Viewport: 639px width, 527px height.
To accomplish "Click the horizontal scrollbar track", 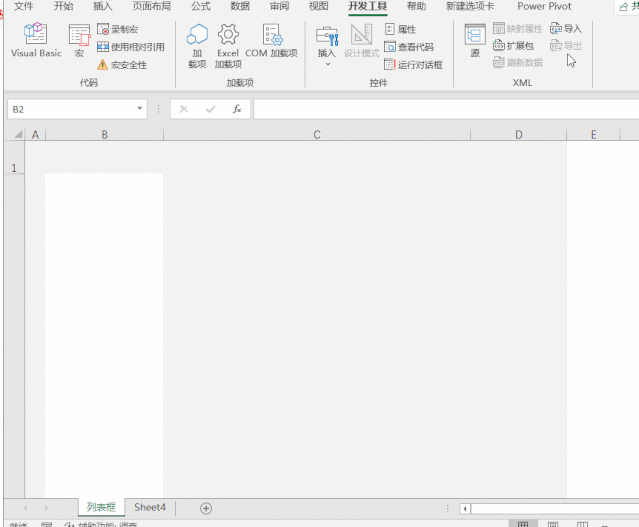I will click(x=555, y=508).
